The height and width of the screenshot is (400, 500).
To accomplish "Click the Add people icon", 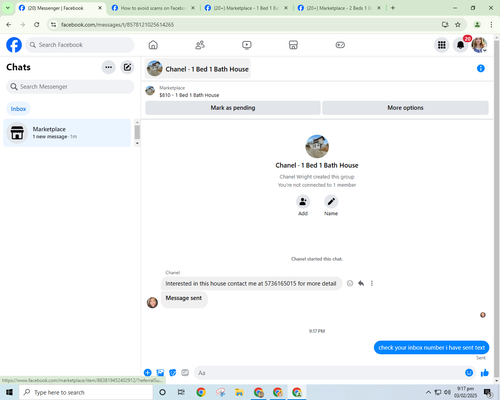I will click(x=303, y=202).
